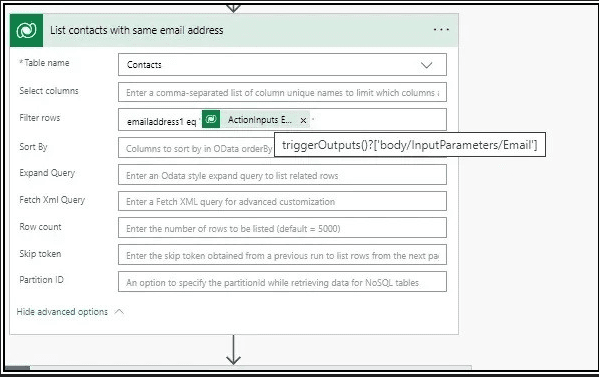The image size is (599, 377).
Task: Click the Dataverse connector icon in action header
Action: (26, 31)
